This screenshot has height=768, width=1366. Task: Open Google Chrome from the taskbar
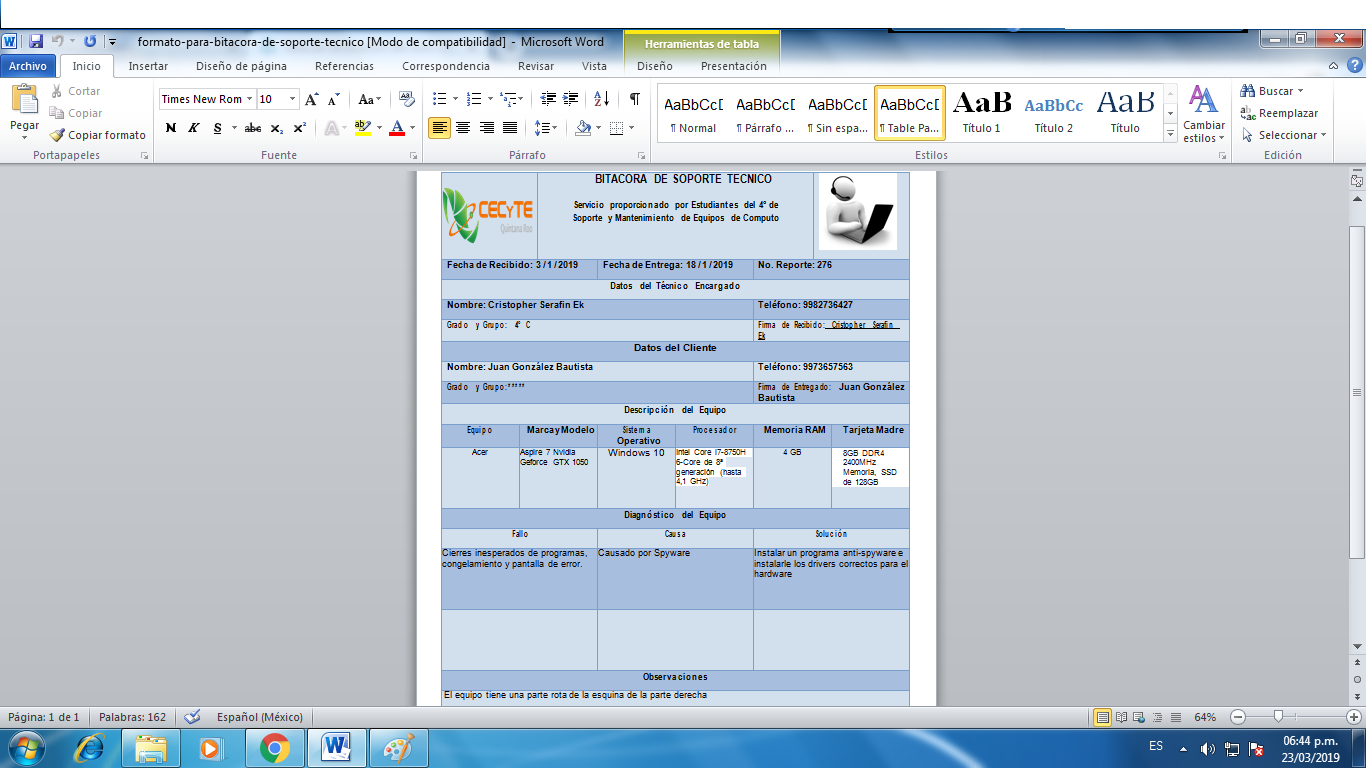tap(274, 747)
